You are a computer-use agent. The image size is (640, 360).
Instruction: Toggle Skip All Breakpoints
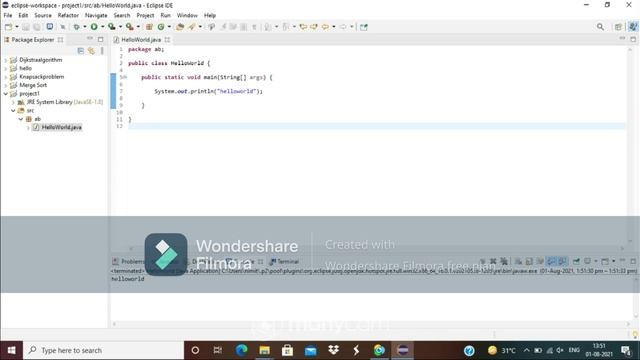point(62,27)
